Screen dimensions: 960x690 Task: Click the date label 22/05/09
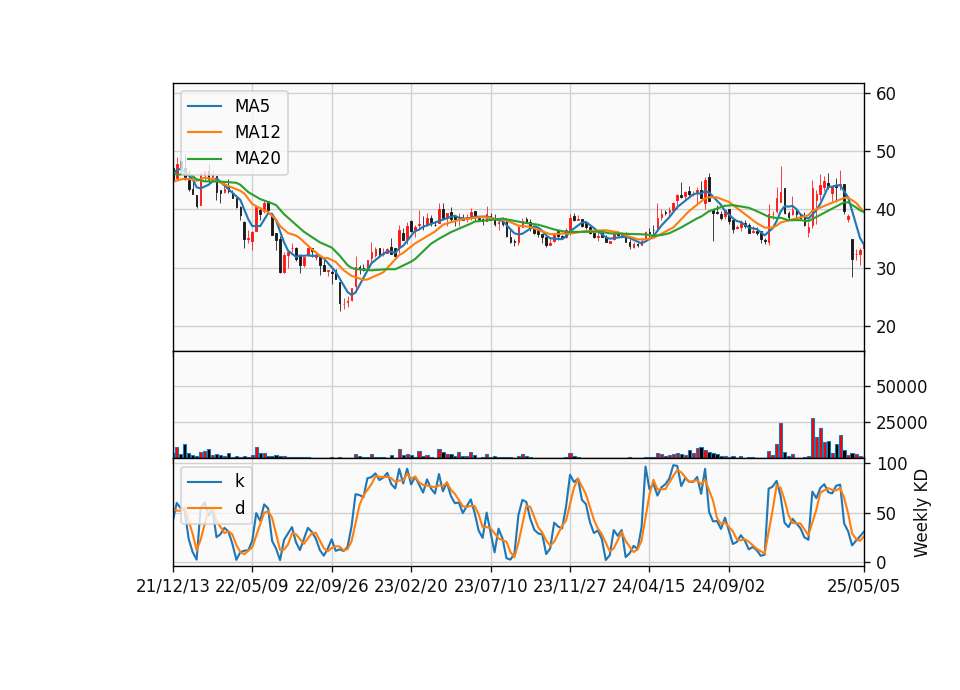pyautogui.click(x=252, y=586)
